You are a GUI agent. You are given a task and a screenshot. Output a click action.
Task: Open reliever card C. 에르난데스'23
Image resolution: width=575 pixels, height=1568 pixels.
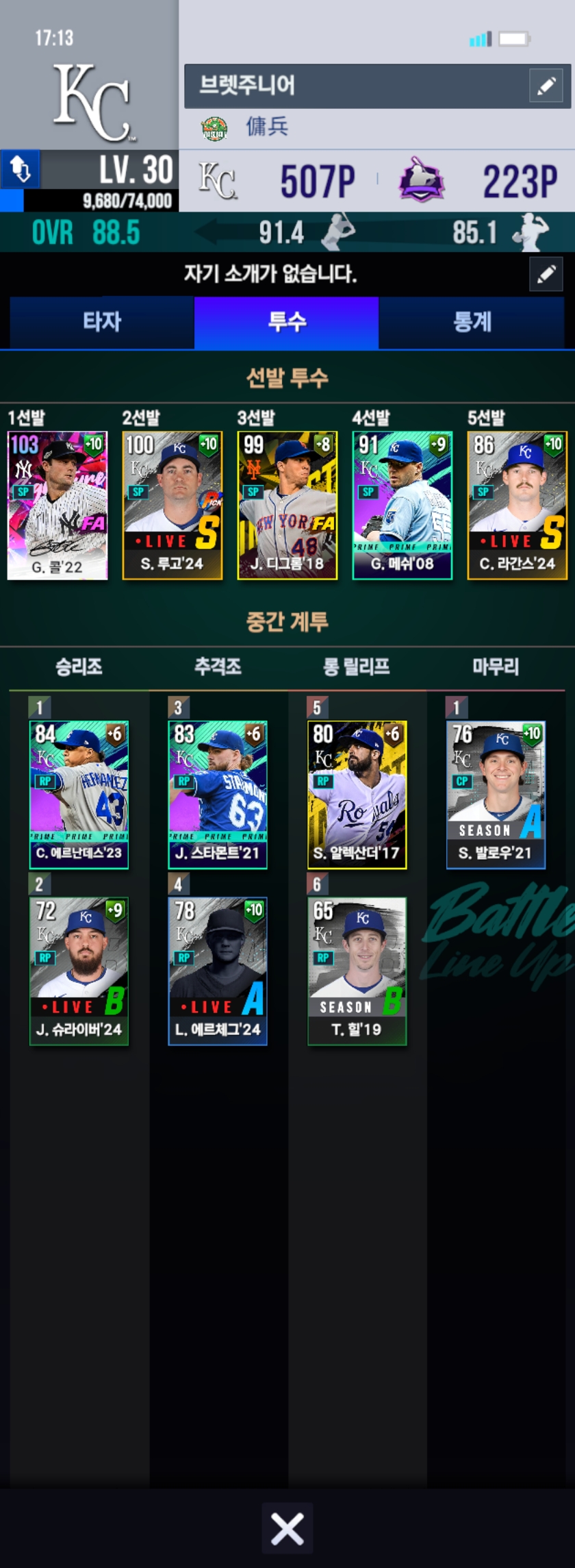[x=79, y=795]
